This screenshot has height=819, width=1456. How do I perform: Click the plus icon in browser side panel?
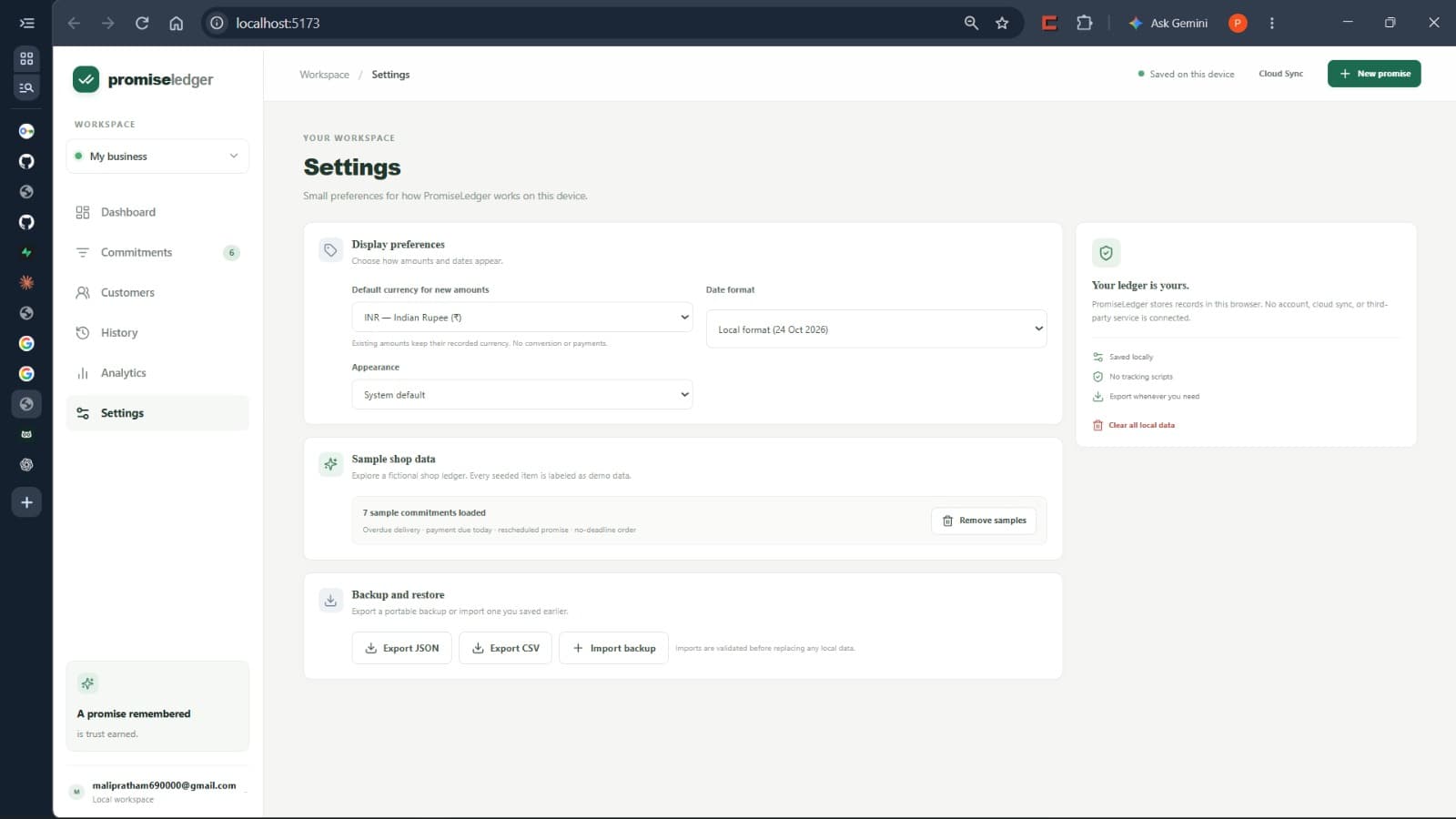pos(26,502)
